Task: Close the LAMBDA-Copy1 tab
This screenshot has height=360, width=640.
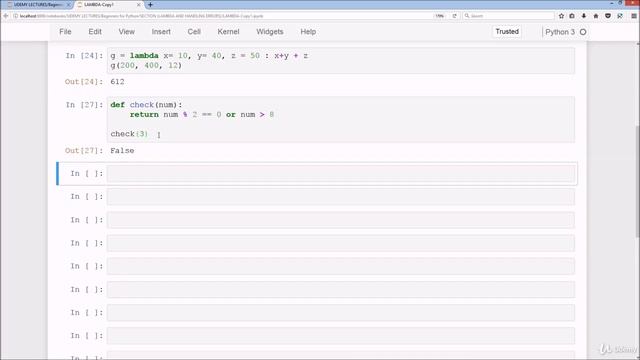Action: pos(138,5)
